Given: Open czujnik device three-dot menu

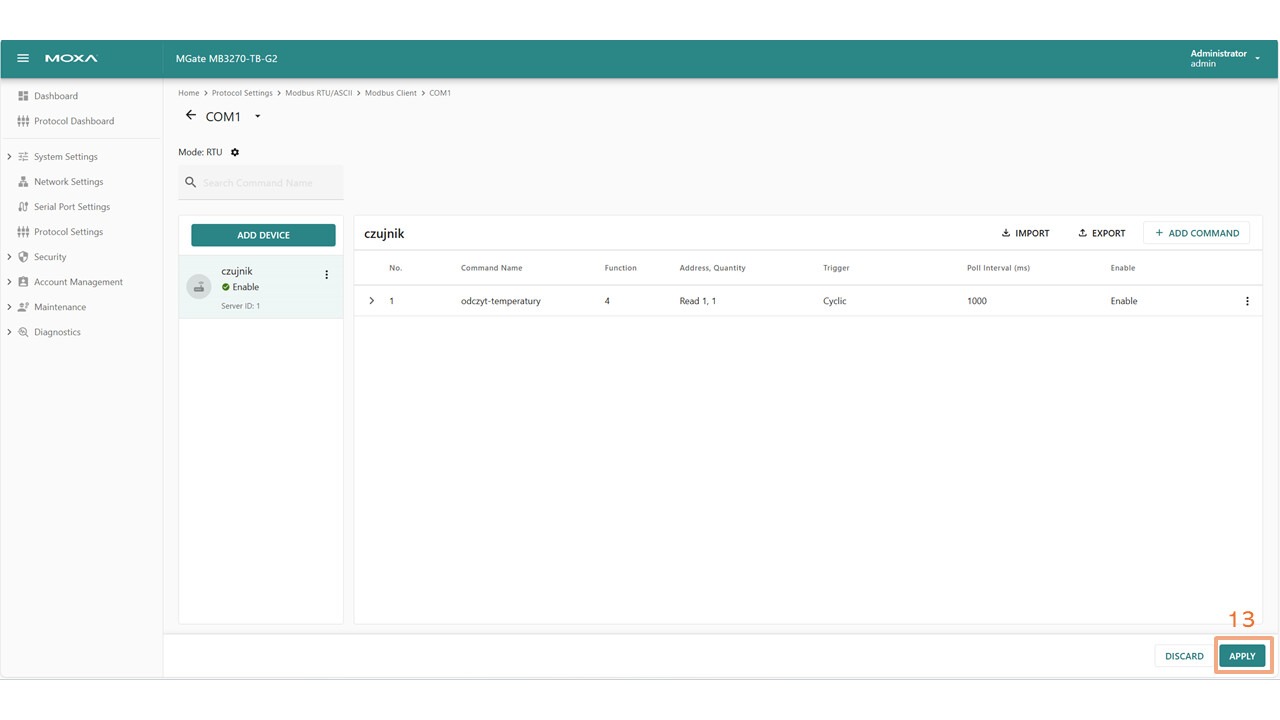Looking at the screenshot, I should point(326,275).
